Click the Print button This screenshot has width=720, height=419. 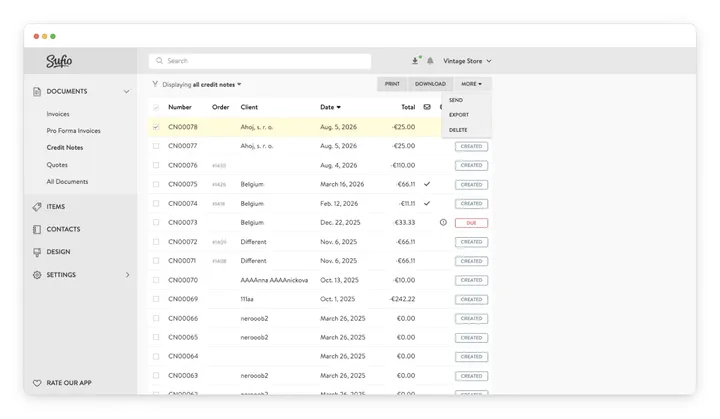(392, 84)
